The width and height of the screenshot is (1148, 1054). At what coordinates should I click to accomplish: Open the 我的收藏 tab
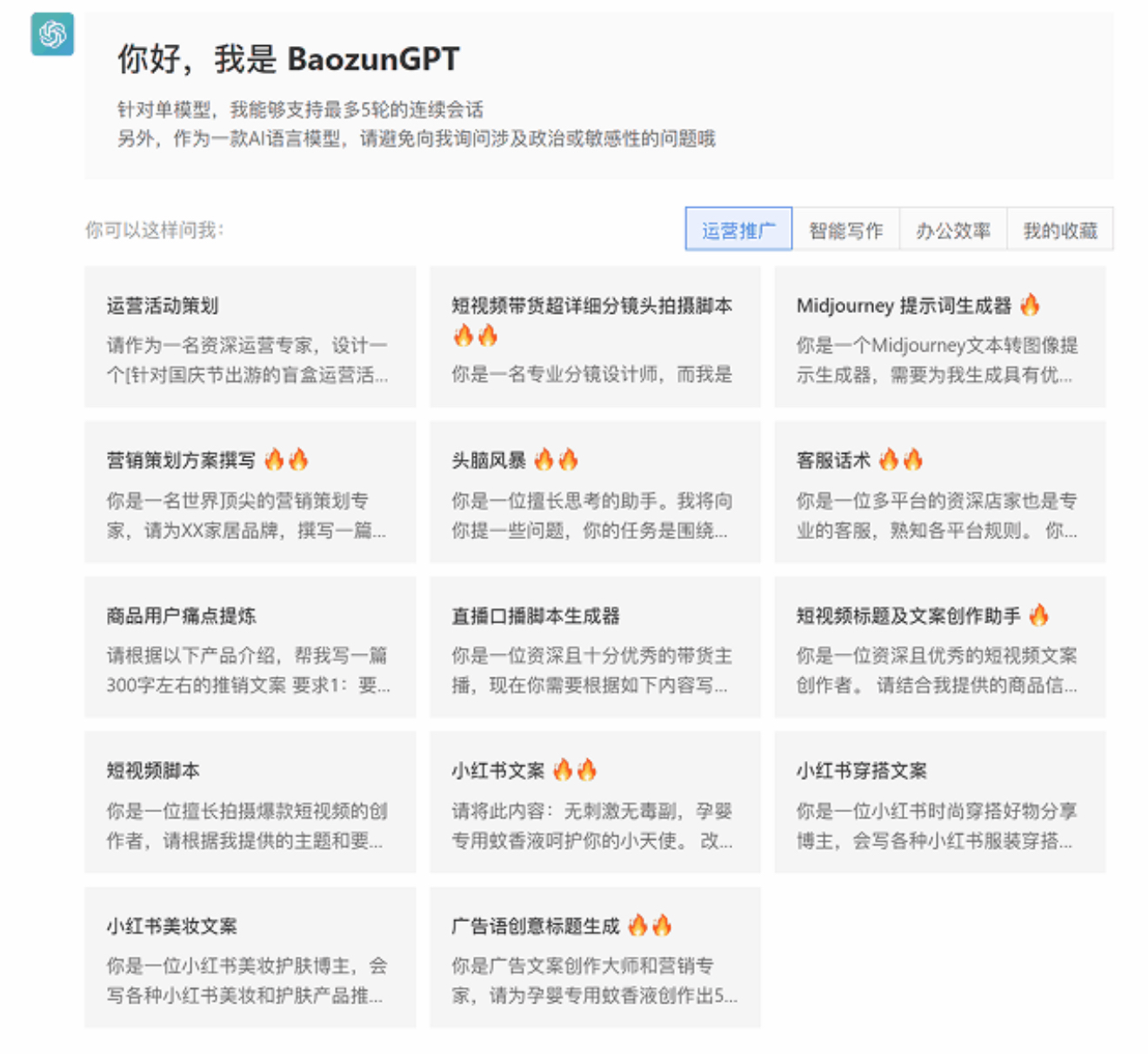tap(1060, 230)
